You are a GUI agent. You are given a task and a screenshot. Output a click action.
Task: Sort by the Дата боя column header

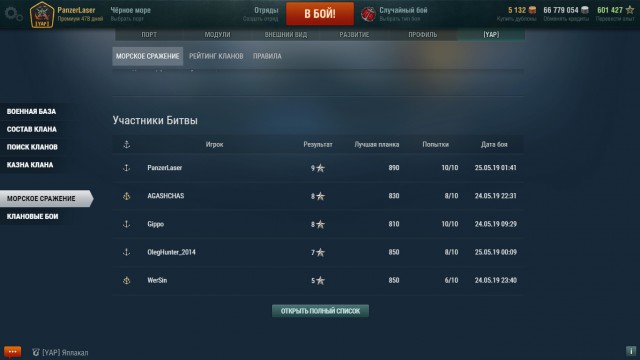tap(494, 144)
